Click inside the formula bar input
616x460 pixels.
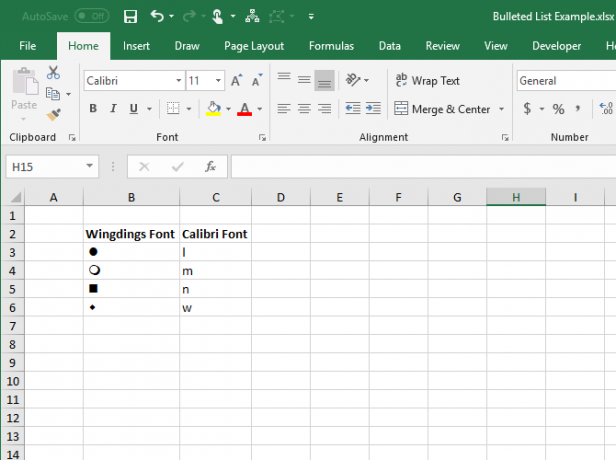[x=424, y=167]
